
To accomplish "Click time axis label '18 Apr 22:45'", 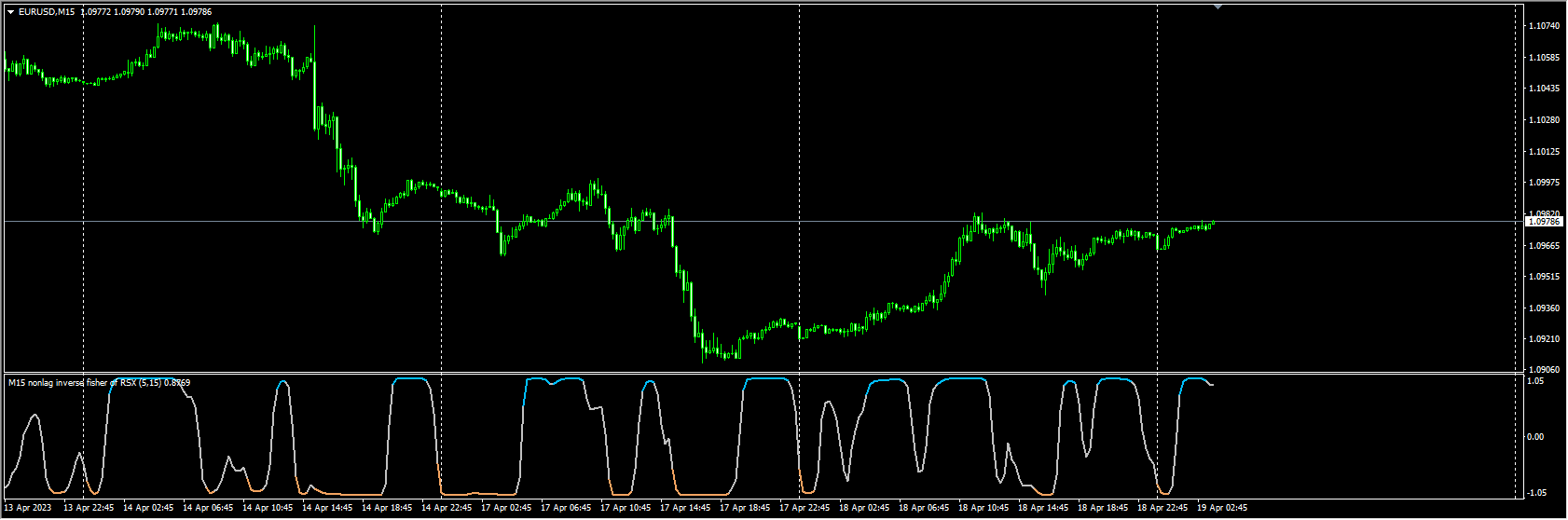I will [1162, 508].
